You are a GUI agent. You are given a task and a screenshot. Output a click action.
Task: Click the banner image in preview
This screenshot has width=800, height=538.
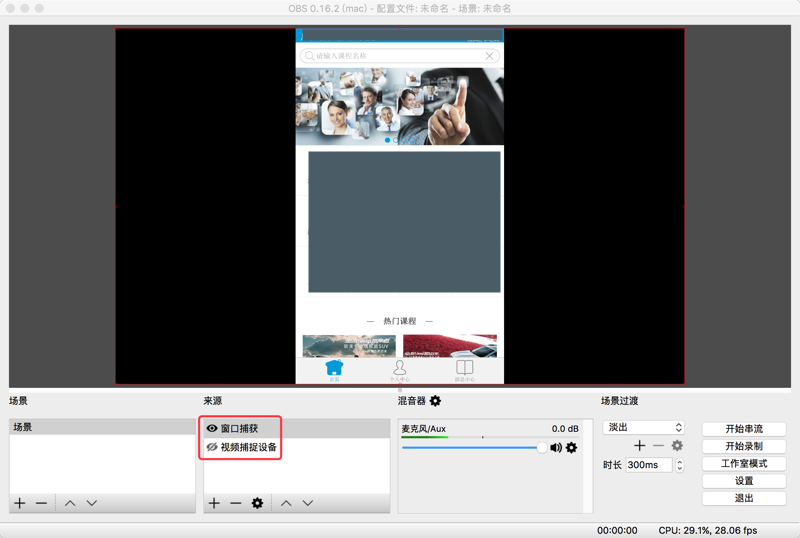tap(400, 106)
